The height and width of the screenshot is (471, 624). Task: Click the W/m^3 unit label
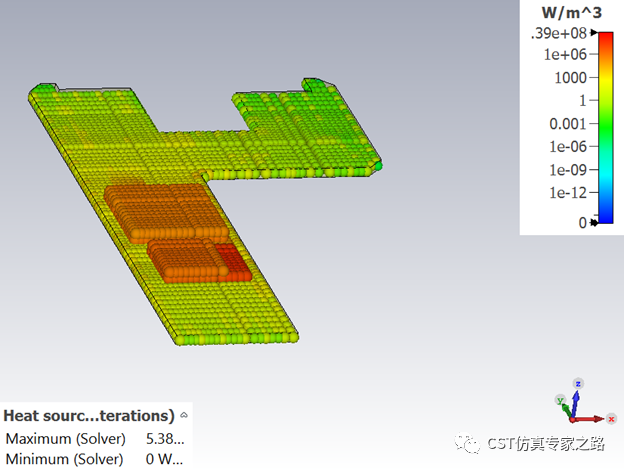click(571, 13)
